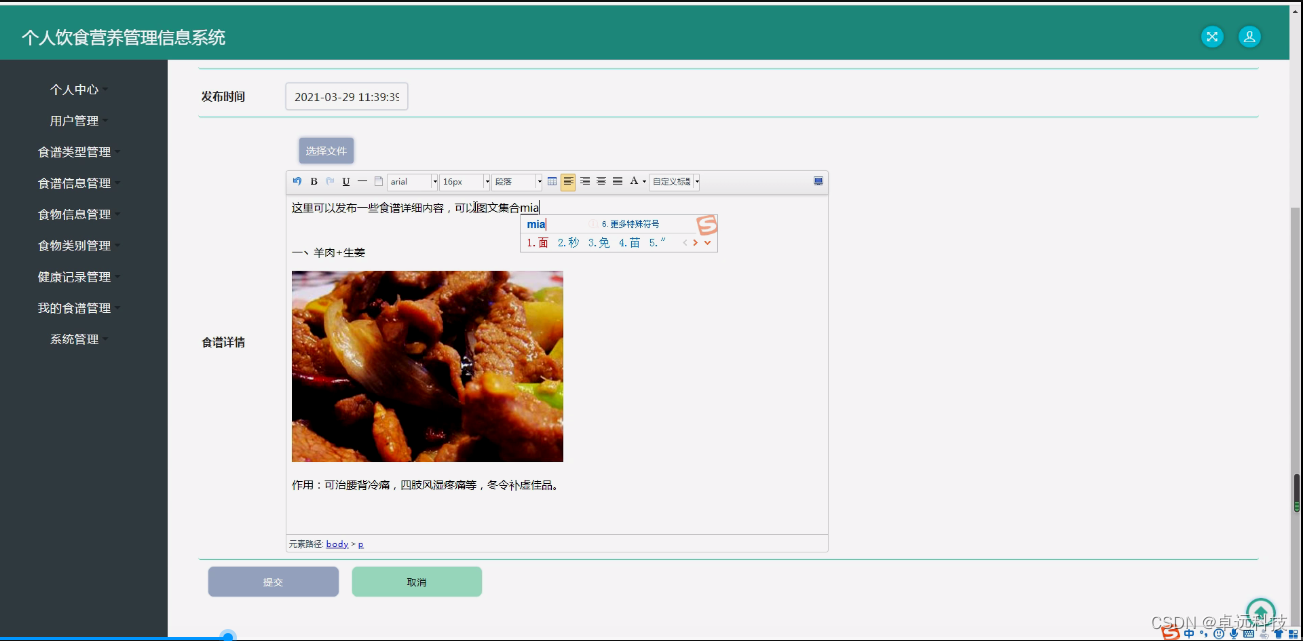Viewport: 1303px width, 641px height.
Task: Click the 发布时间 date input field
Action: click(x=346, y=96)
